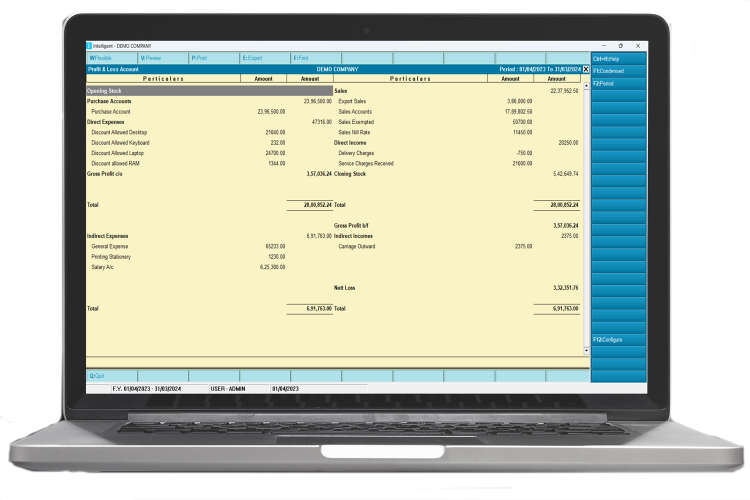This screenshot has width=750, height=500.
Task: Click the F.Y. 01/04/2023 - 31/03/2024 status entry
Action: (146, 389)
